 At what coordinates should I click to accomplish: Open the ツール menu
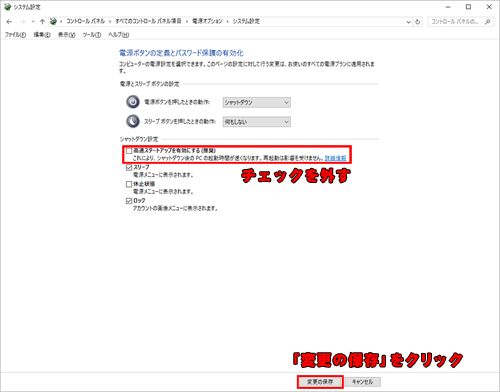click(92, 35)
